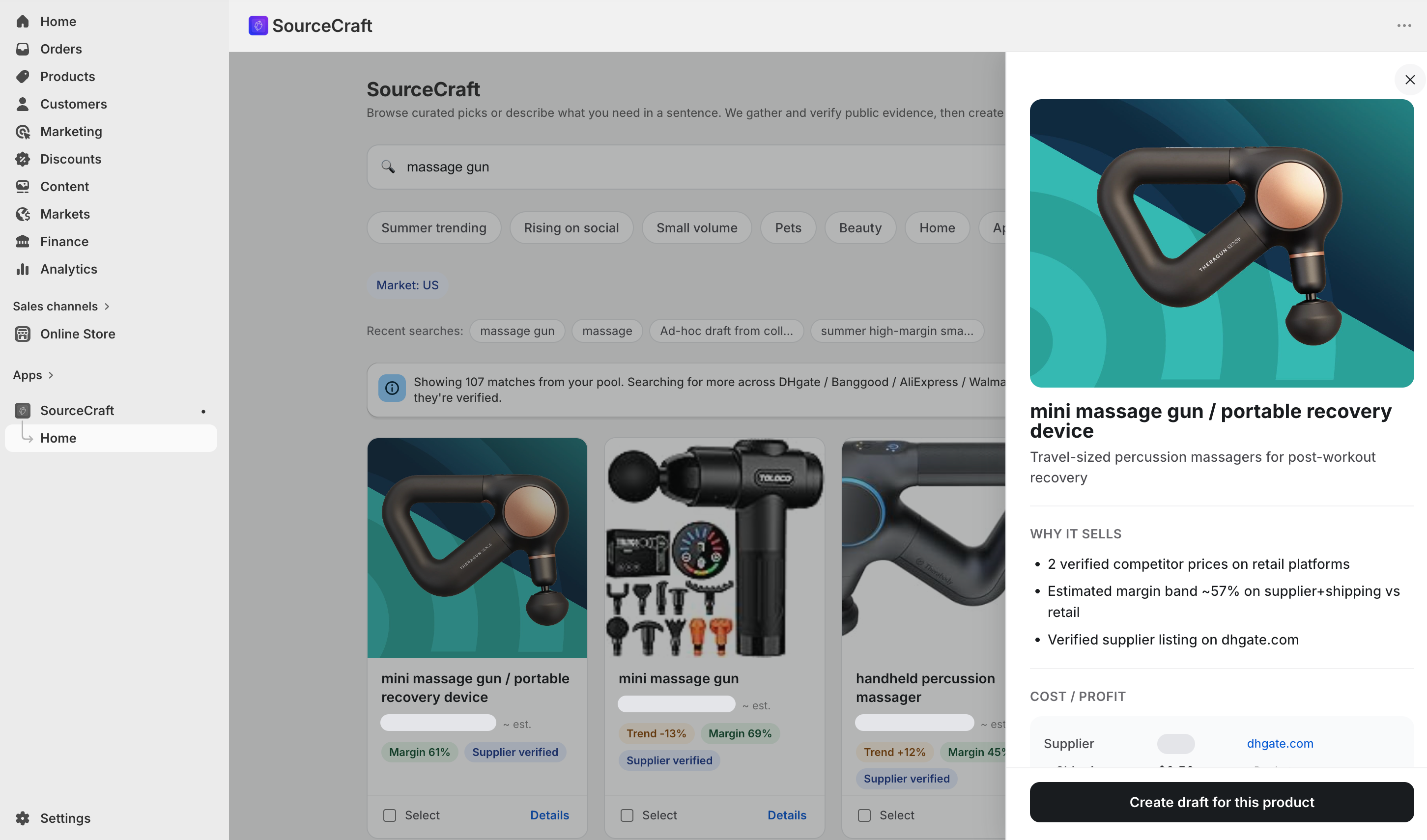Open Details for portable recovery device card
Screen dimensions: 1427x840
tap(549, 815)
